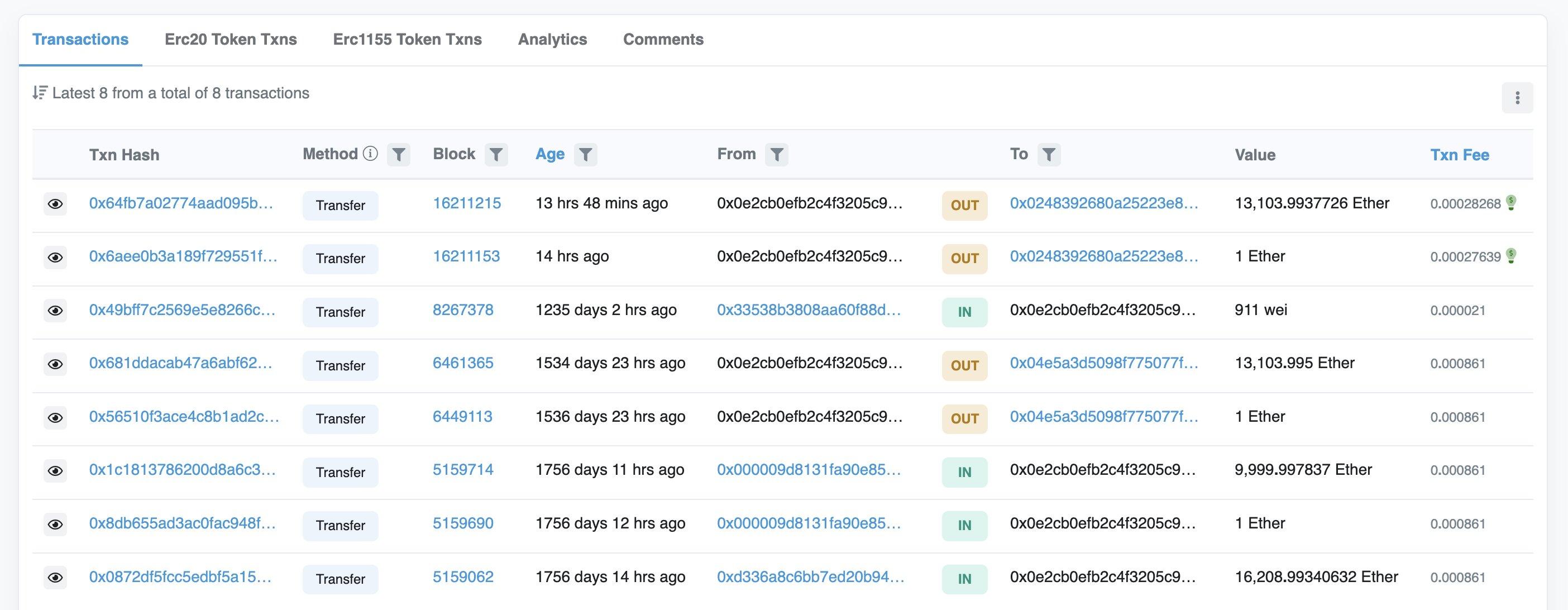Open the To column filter icon

click(x=1048, y=155)
